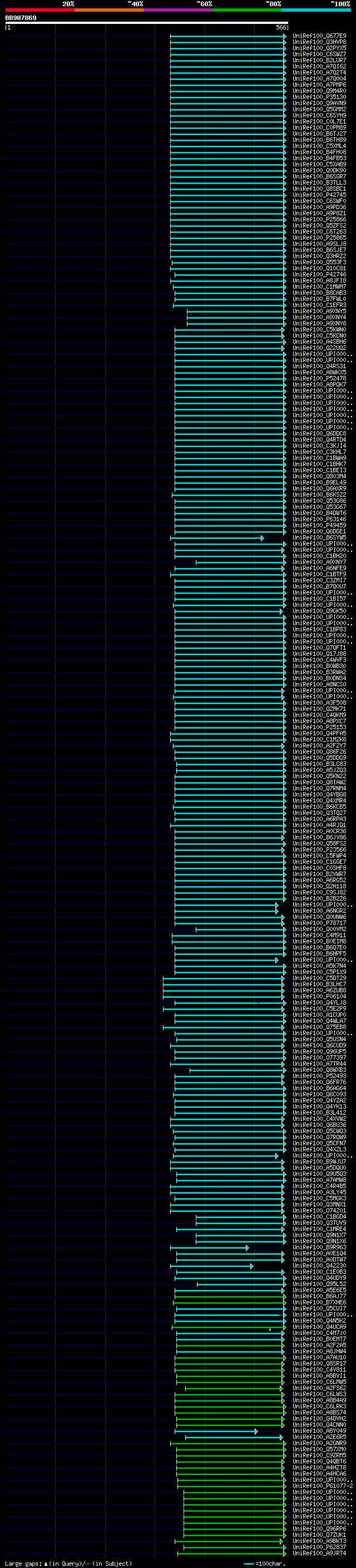Screen dimensions: 356x1568
Task: Click the UniRef100_B6TH89 label
Action: click(x=319, y=140)
